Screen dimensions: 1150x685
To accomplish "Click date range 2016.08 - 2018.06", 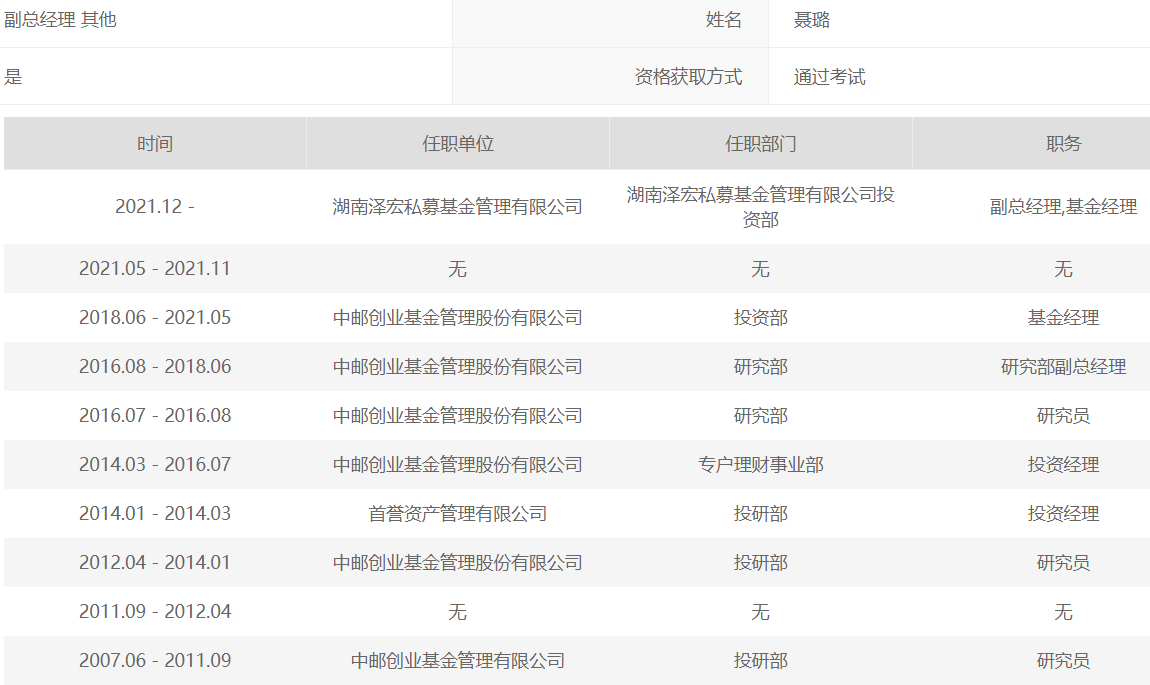I will click(155, 367).
